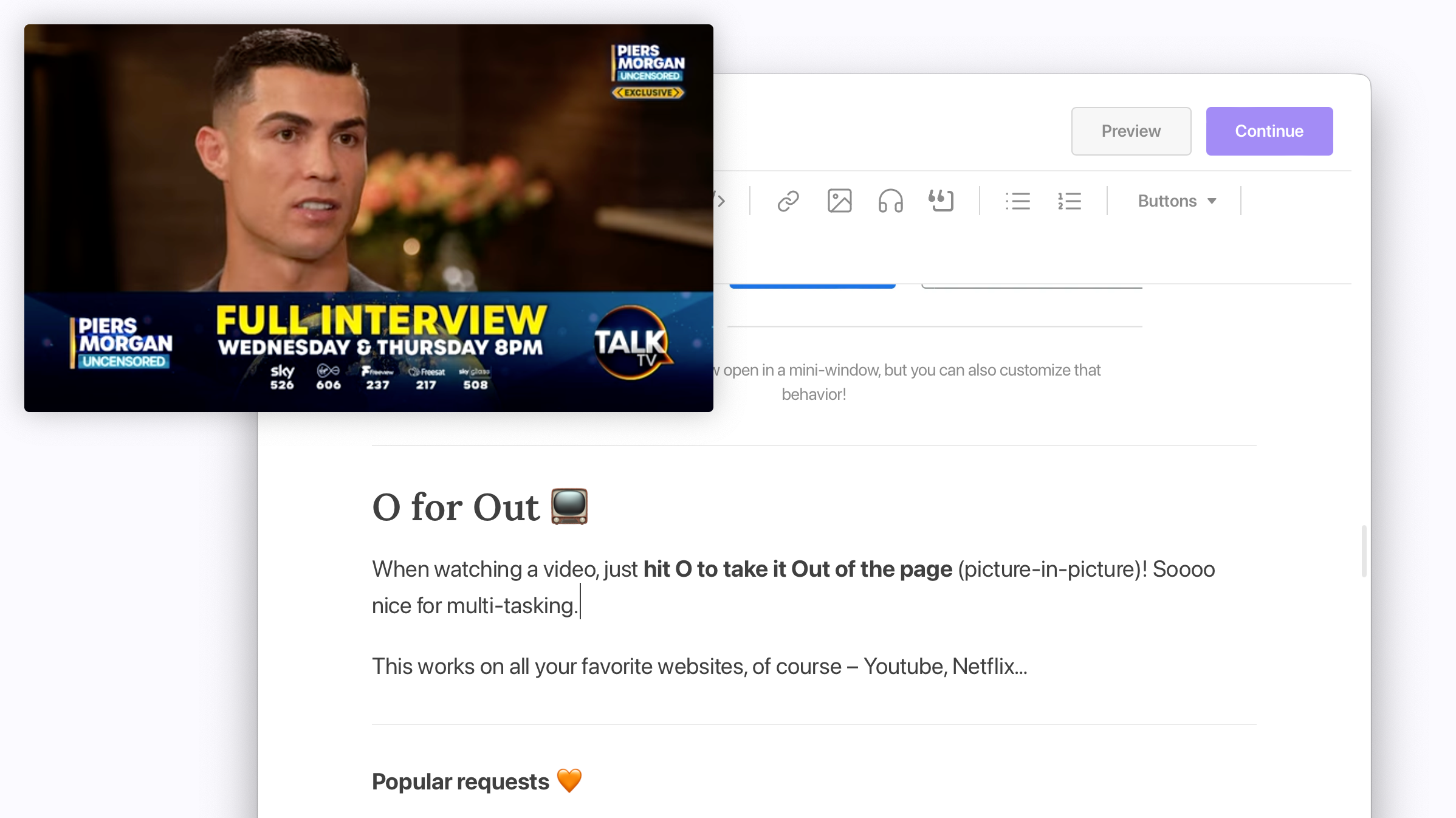Click the orange heart emoji
1456x818 pixels.
pos(569,780)
